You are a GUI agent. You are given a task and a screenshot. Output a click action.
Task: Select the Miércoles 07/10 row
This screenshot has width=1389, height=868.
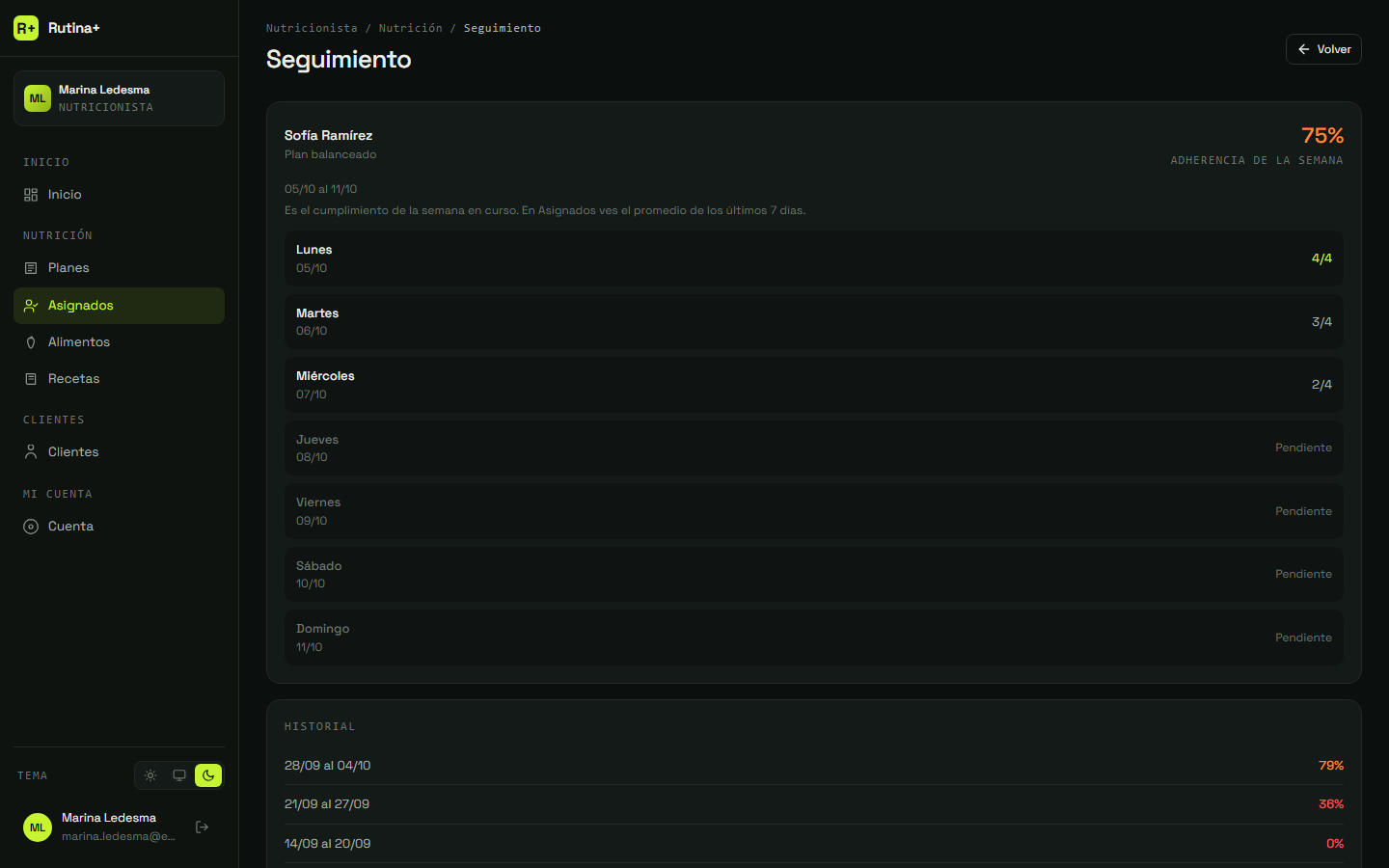point(814,385)
